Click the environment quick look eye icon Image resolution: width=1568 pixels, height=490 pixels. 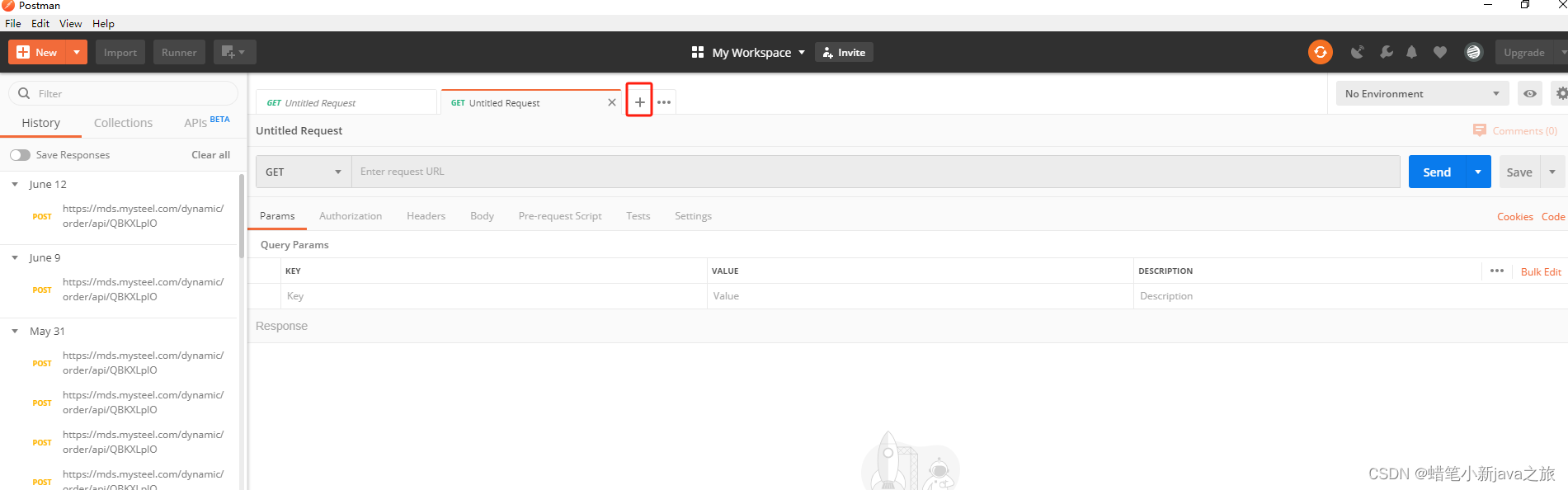click(x=1530, y=93)
